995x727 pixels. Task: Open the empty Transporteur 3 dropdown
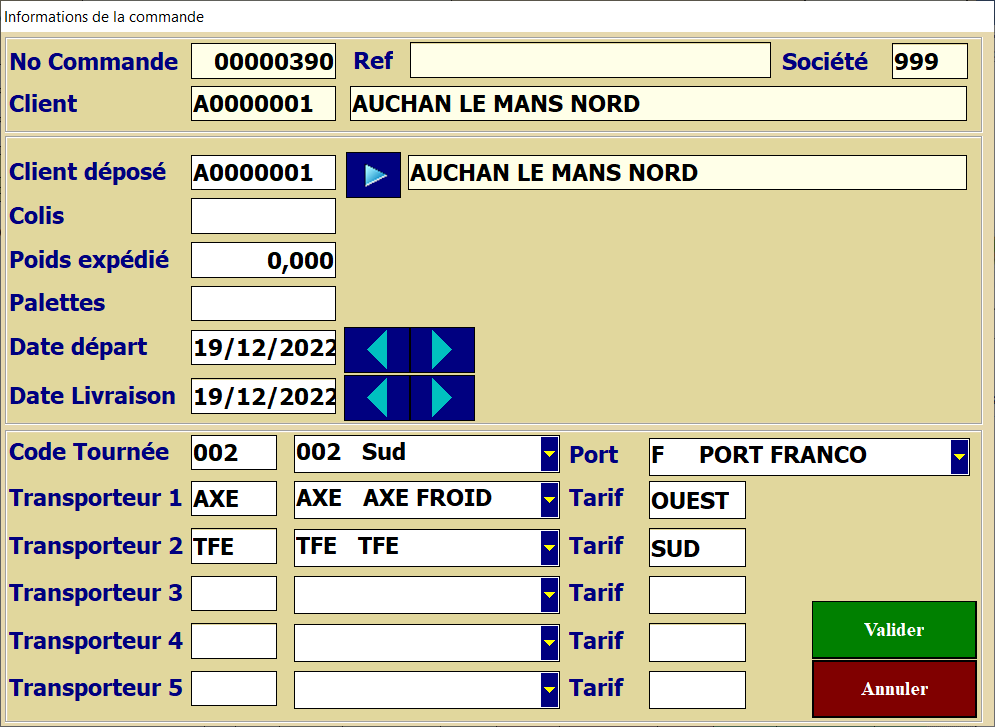click(549, 594)
